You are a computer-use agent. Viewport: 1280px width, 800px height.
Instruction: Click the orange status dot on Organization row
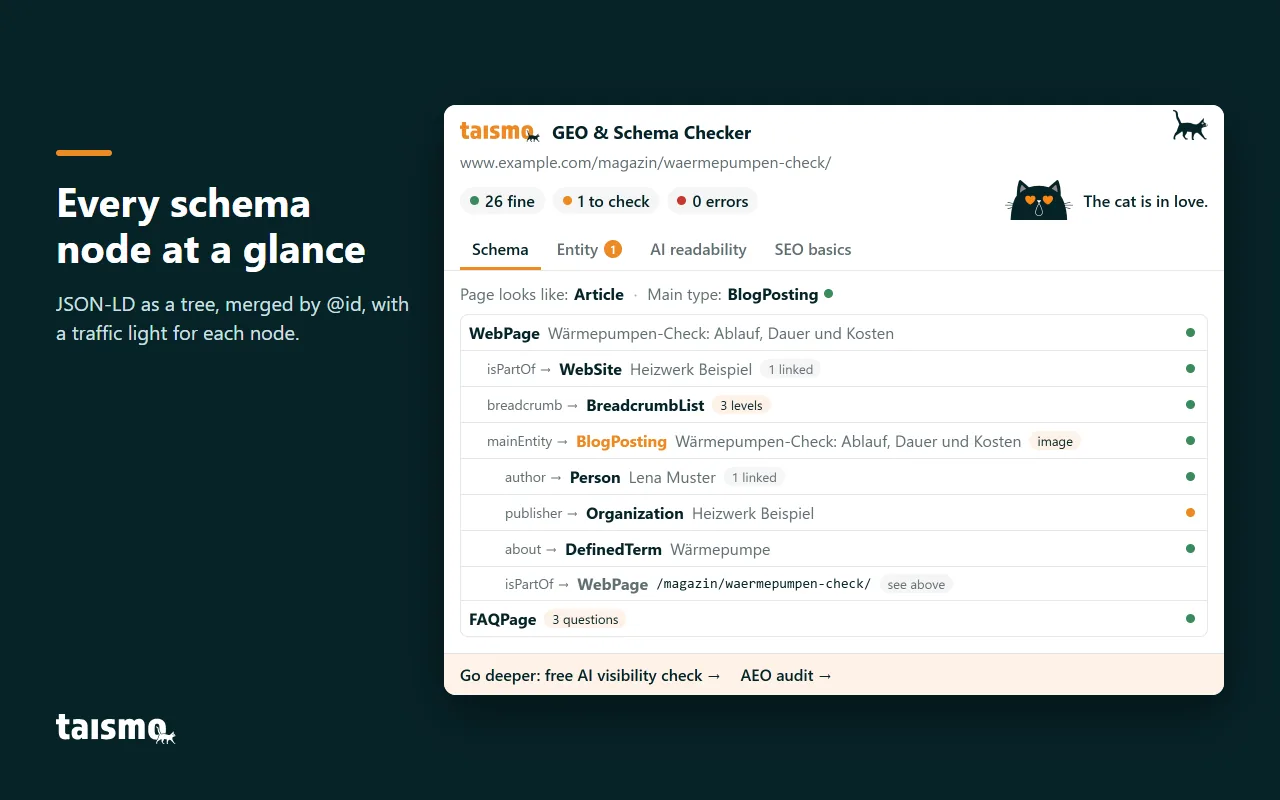(1190, 513)
